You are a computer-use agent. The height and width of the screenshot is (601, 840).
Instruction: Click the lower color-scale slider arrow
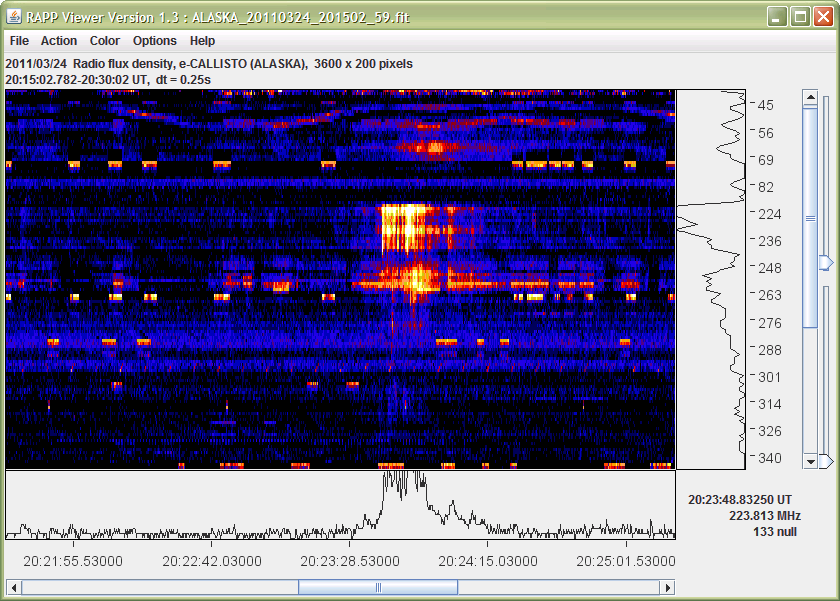[827, 461]
